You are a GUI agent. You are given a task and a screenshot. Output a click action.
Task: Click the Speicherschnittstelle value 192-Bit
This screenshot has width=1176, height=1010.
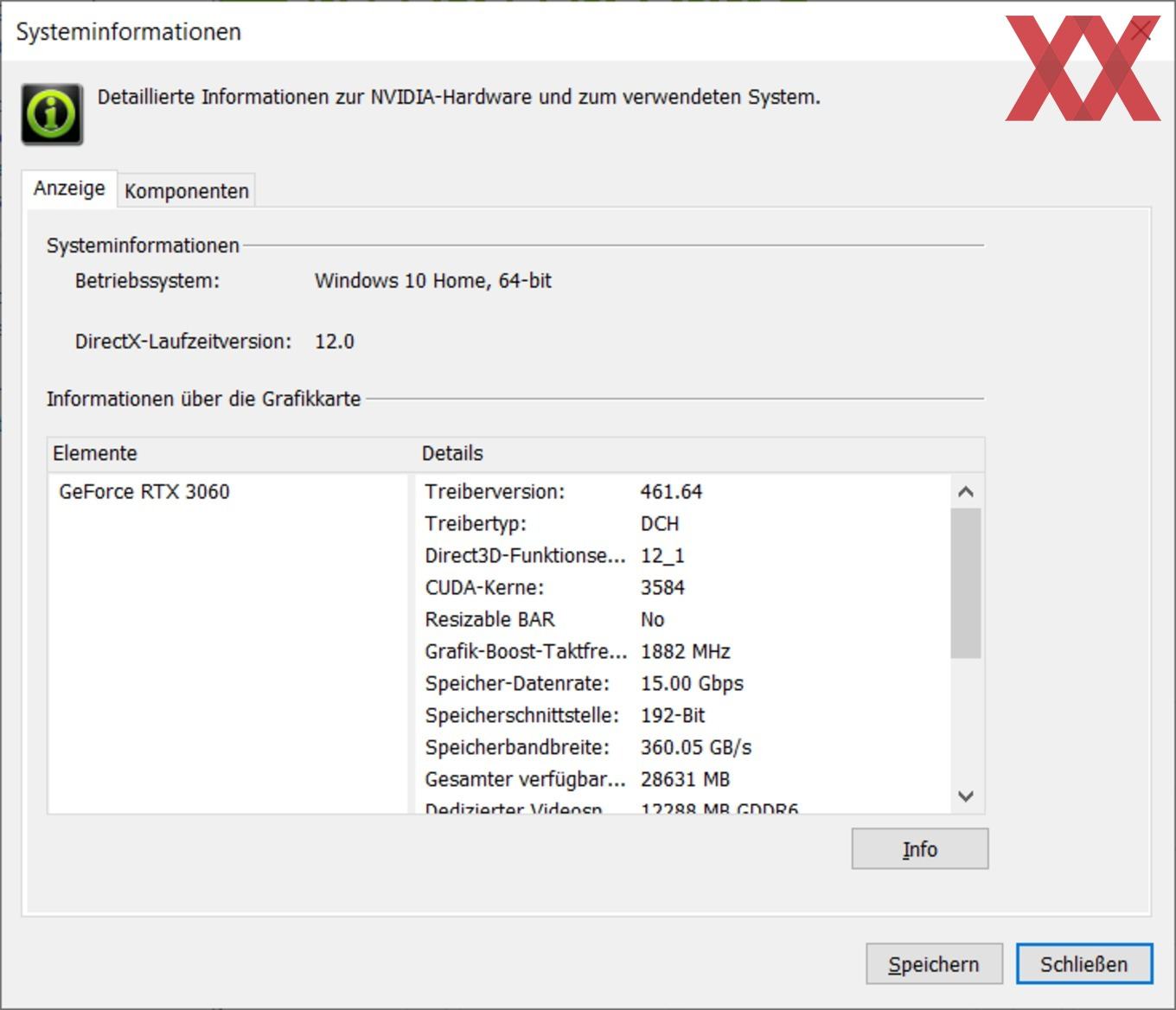[673, 716]
